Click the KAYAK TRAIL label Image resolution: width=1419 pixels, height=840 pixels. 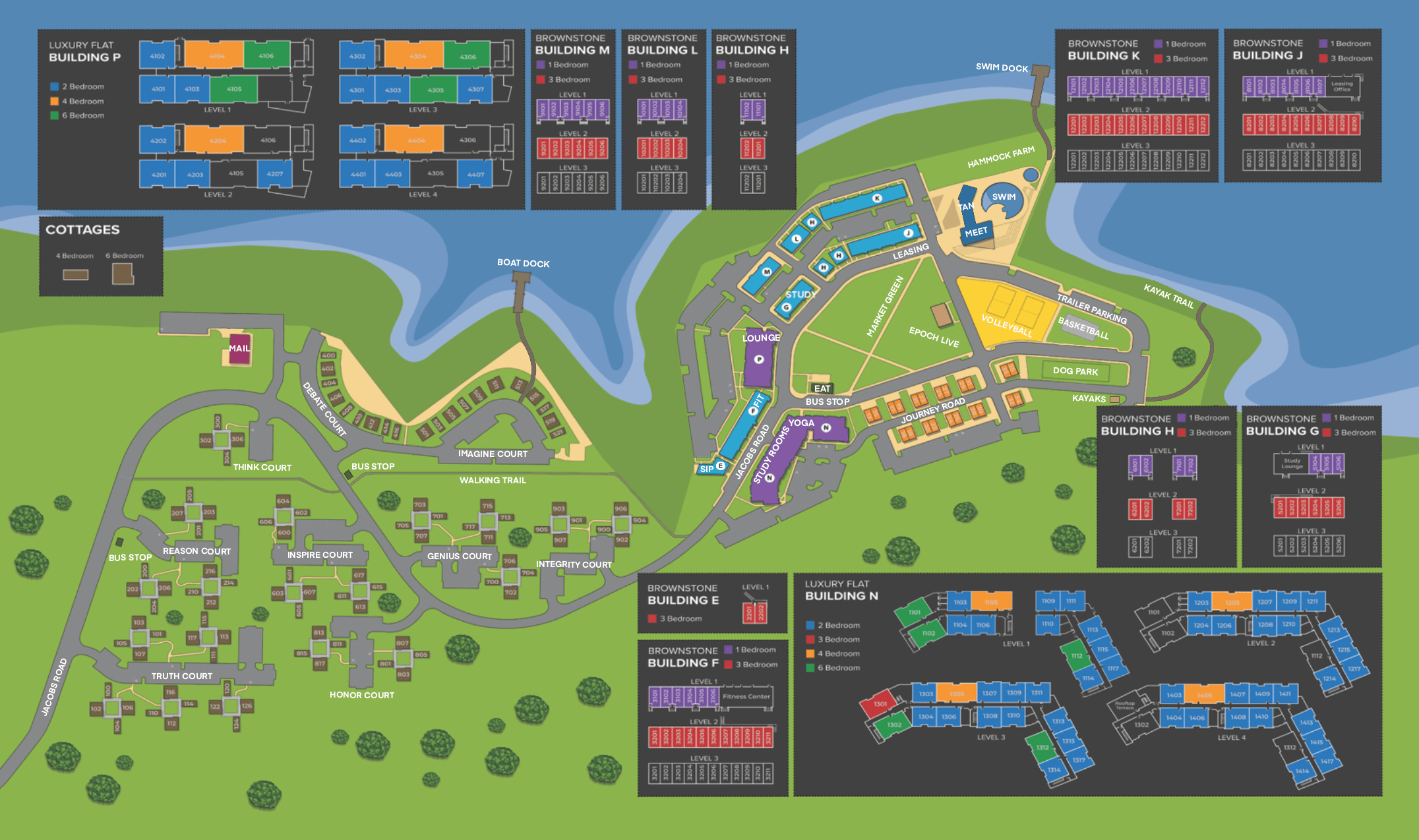(1168, 296)
